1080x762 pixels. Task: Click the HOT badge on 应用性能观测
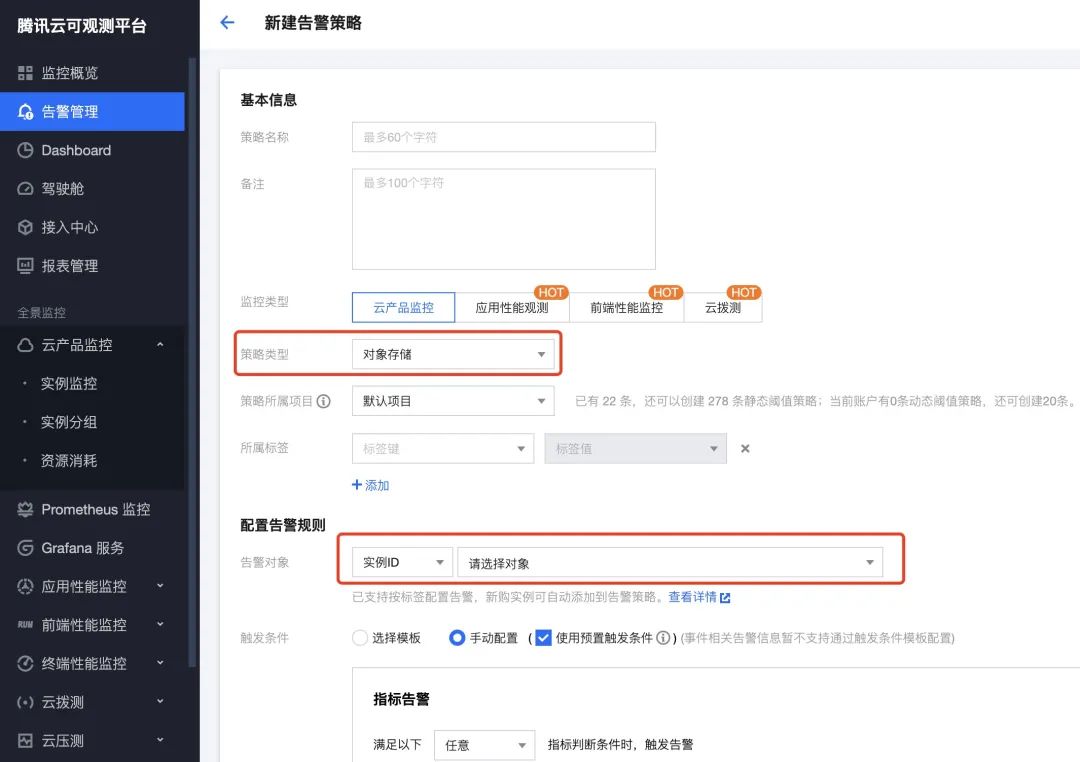(x=551, y=292)
